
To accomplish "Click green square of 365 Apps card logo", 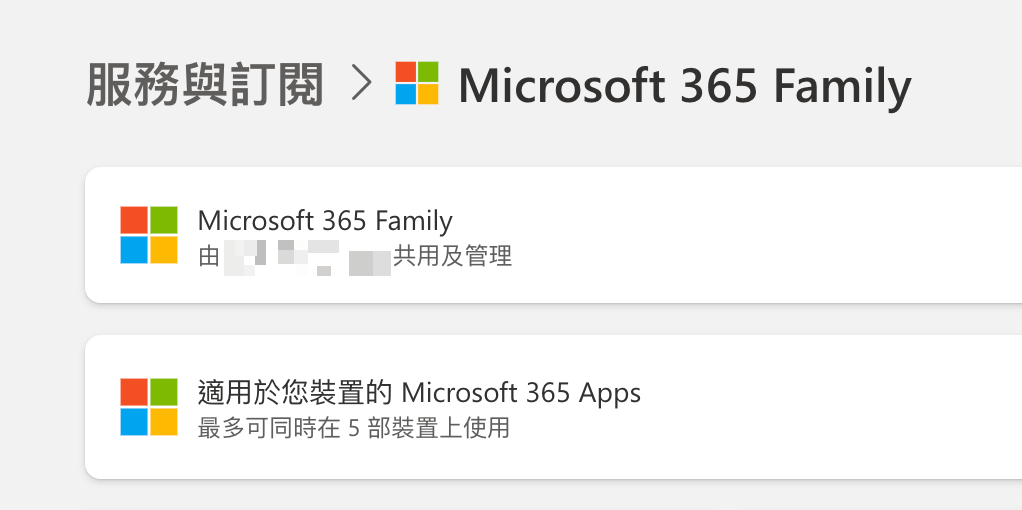I will click(164, 392).
